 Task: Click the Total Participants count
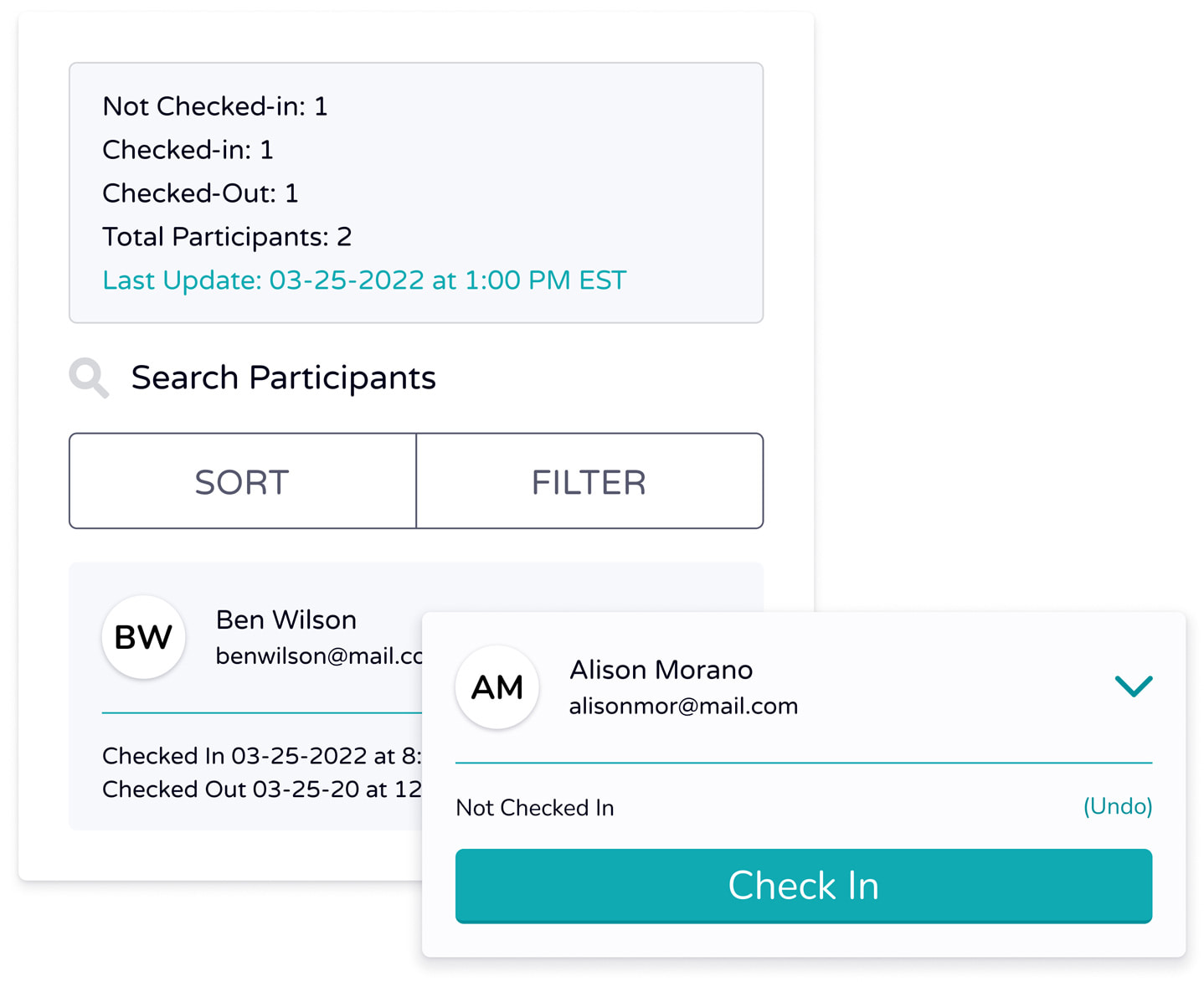(227, 237)
